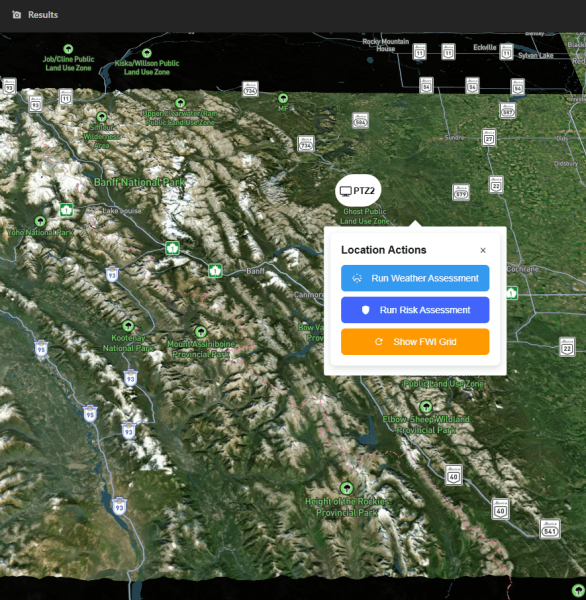Click the Mount Assiniboine Provincial Park label
The image size is (586, 600).
pyautogui.click(x=201, y=349)
